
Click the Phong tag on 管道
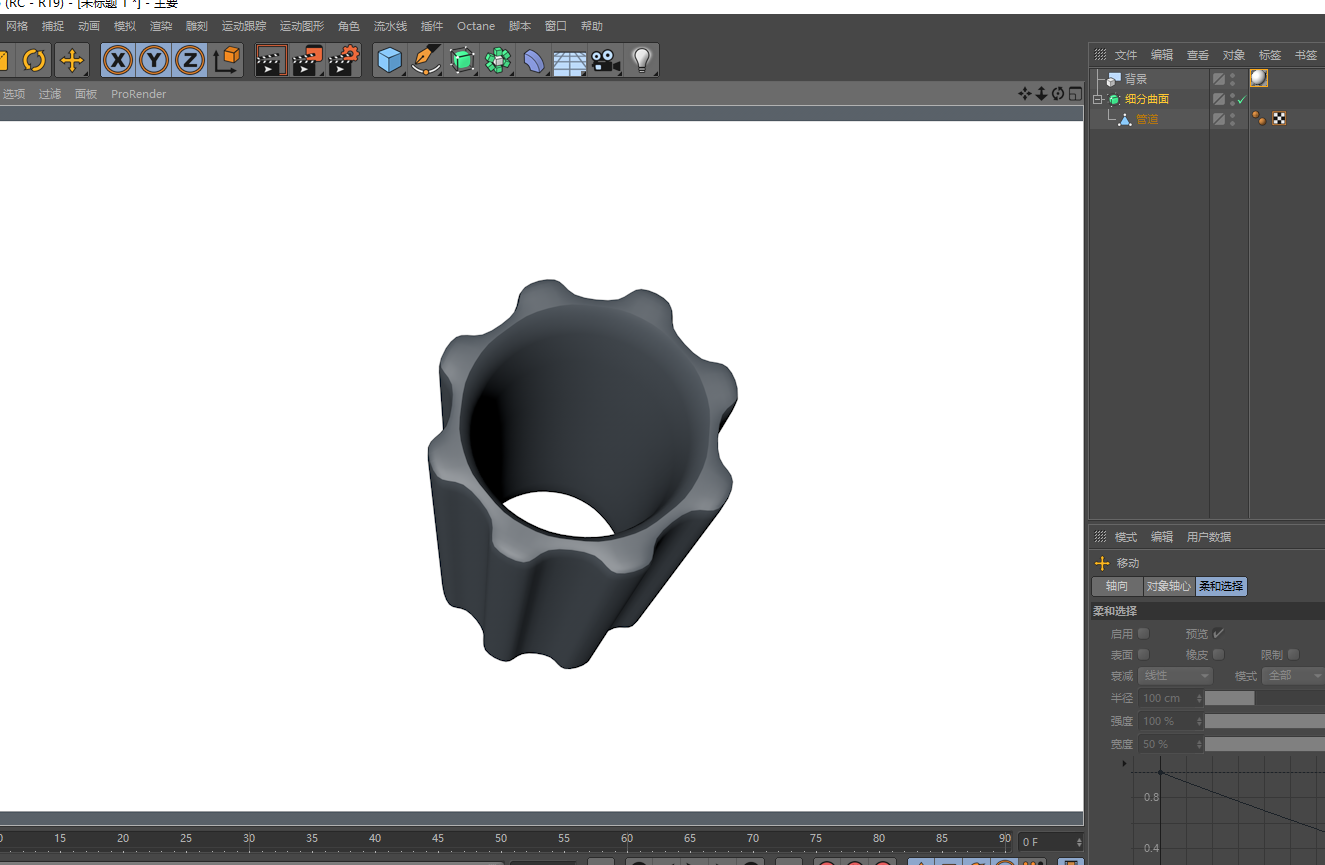[1259, 119]
